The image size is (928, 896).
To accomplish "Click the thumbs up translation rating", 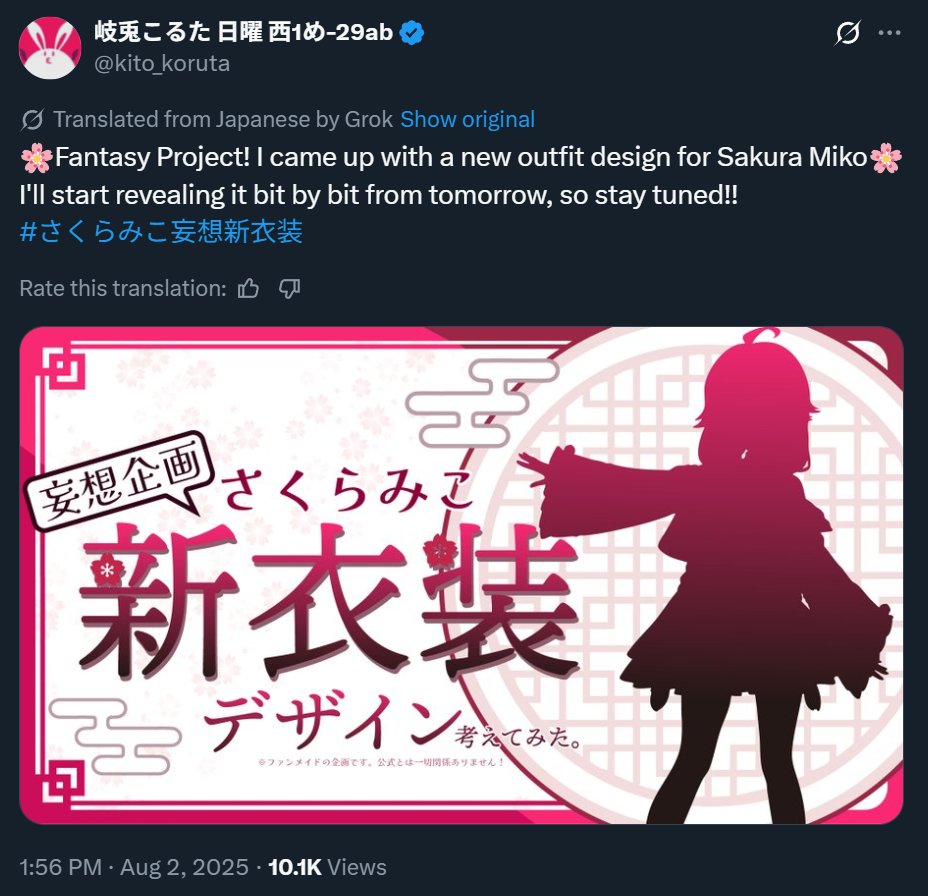I will [x=248, y=289].
